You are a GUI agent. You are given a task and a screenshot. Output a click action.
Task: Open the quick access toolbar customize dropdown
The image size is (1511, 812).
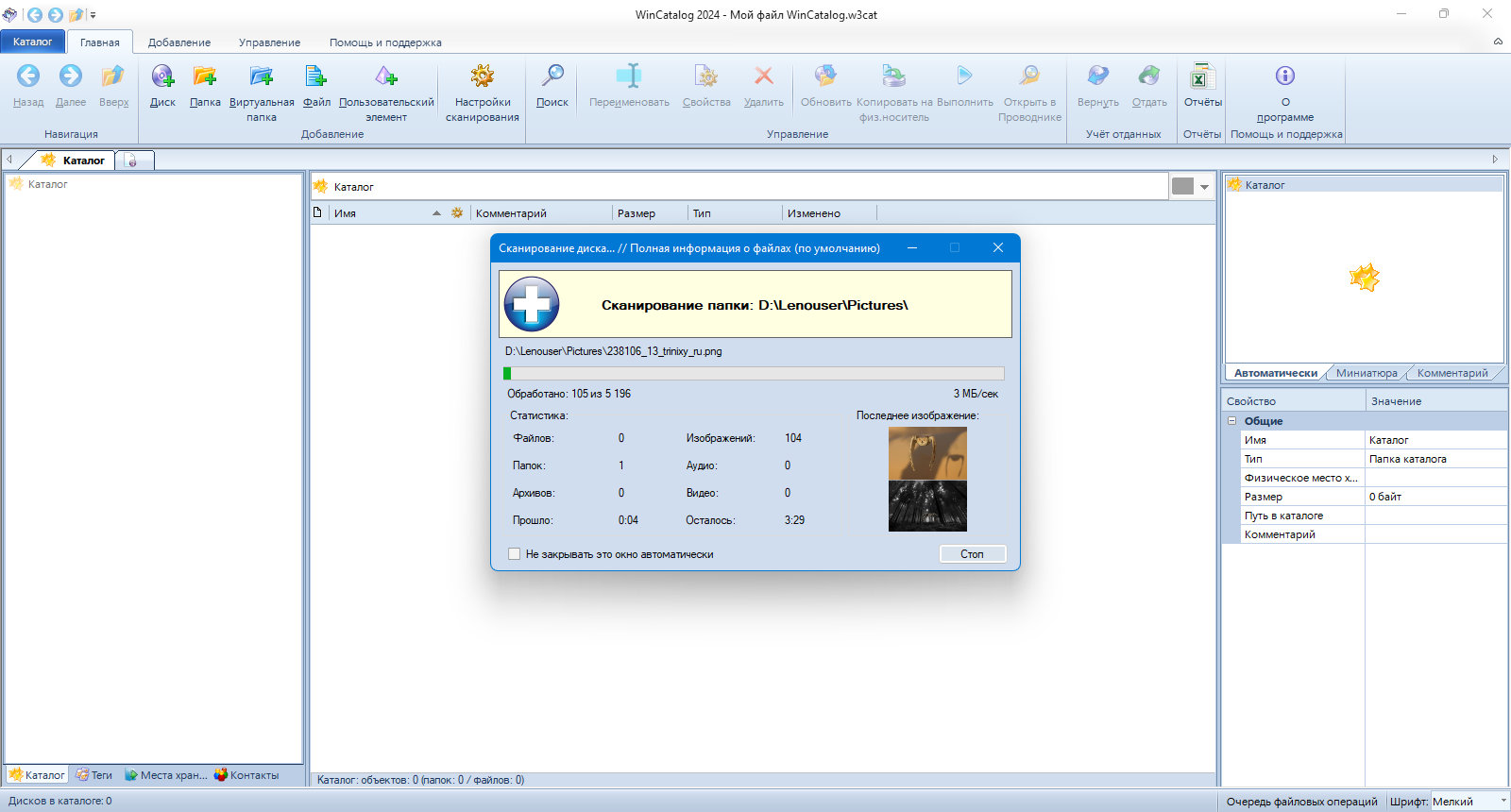[x=93, y=15]
